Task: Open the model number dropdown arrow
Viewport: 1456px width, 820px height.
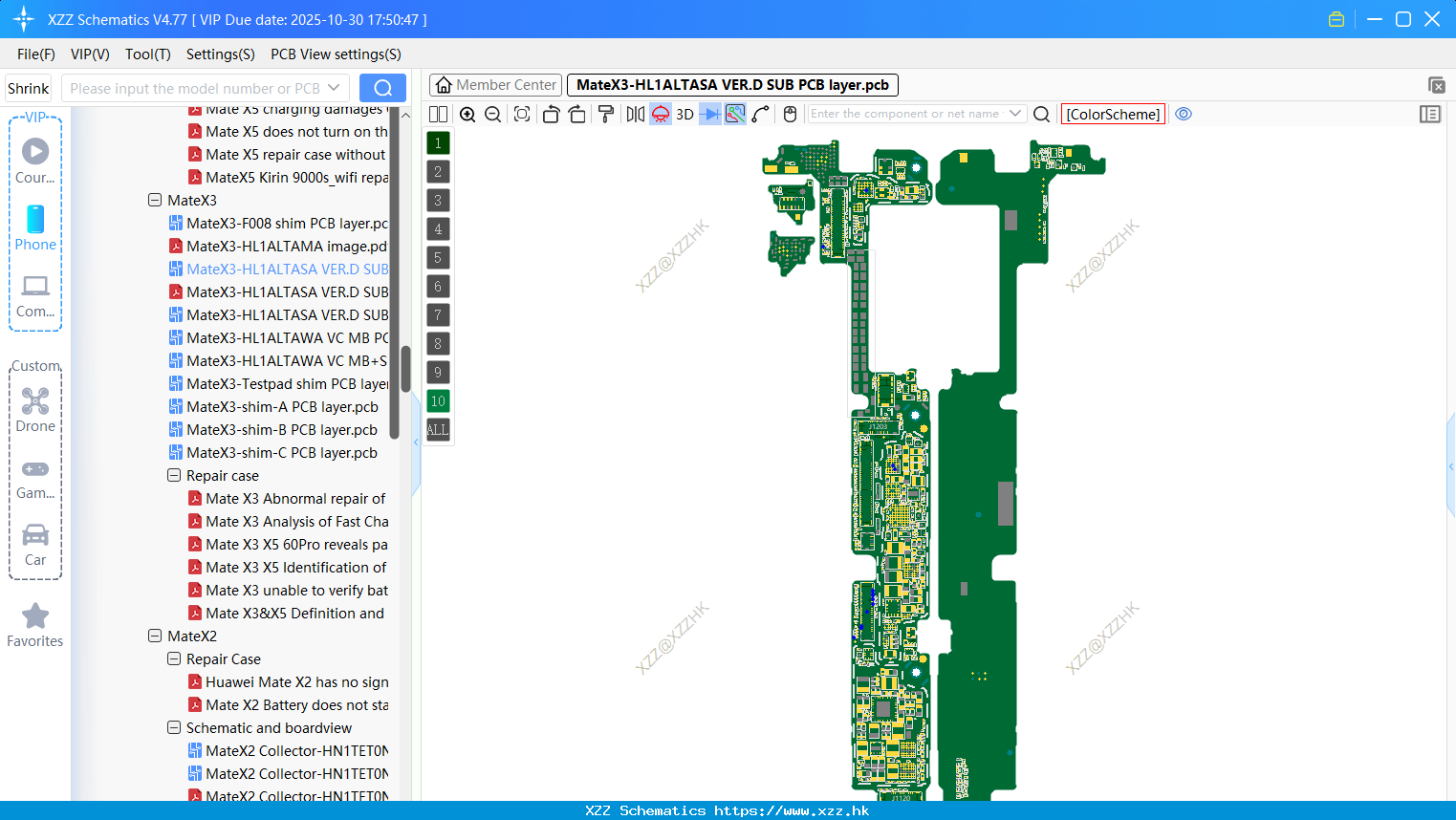Action: (x=334, y=88)
